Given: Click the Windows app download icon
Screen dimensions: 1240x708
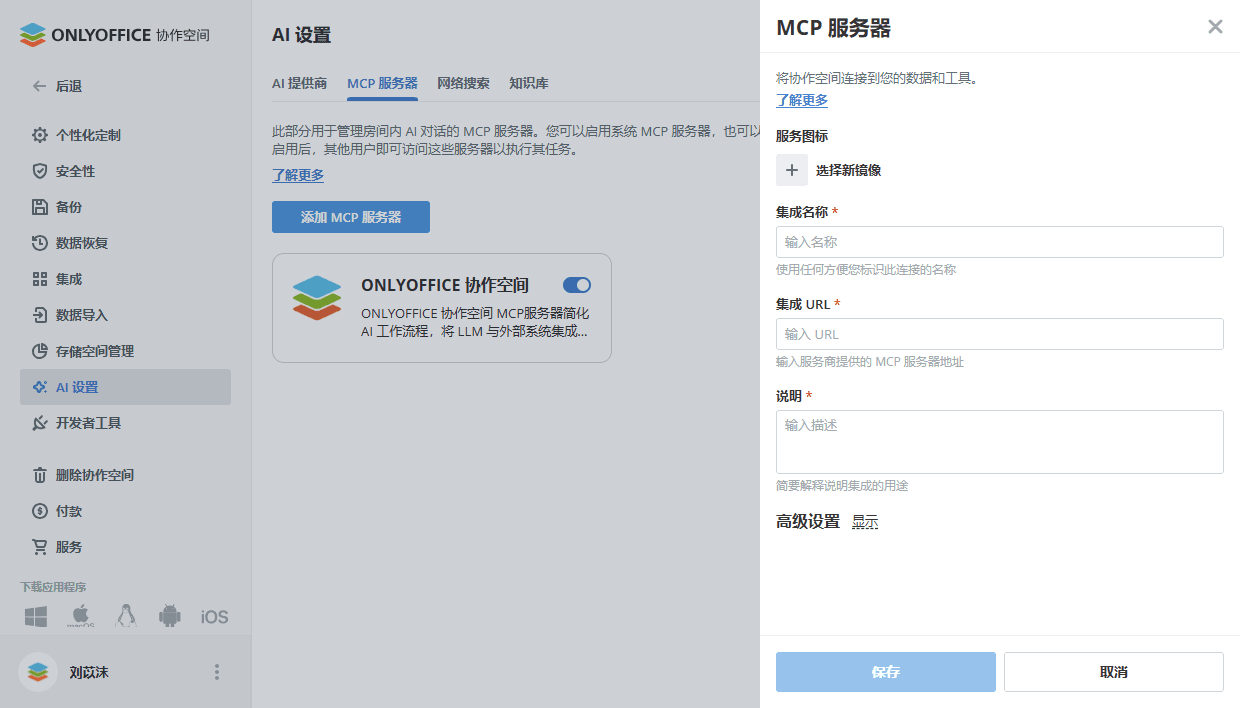Looking at the screenshot, I should point(35,616).
